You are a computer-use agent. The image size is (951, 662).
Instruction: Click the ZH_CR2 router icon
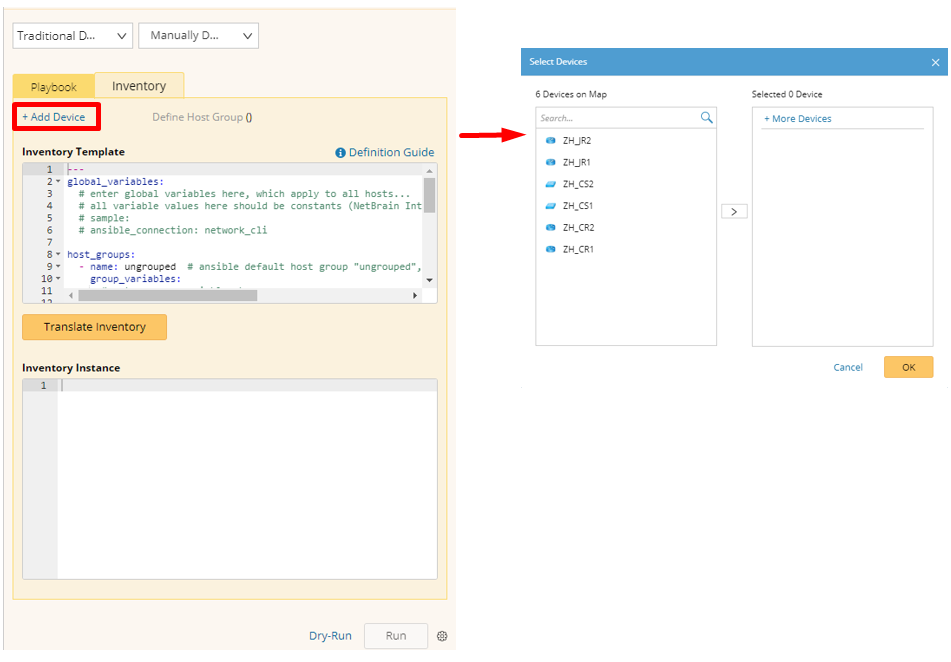click(x=551, y=228)
